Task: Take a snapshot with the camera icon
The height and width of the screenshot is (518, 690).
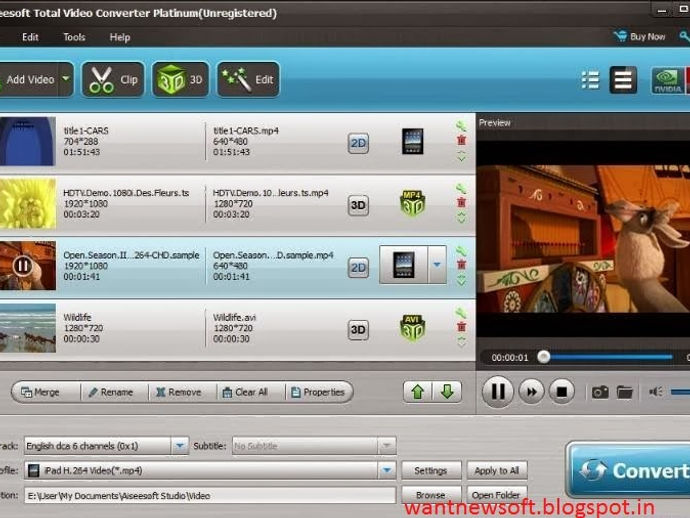Action: click(x=600, y=392)
